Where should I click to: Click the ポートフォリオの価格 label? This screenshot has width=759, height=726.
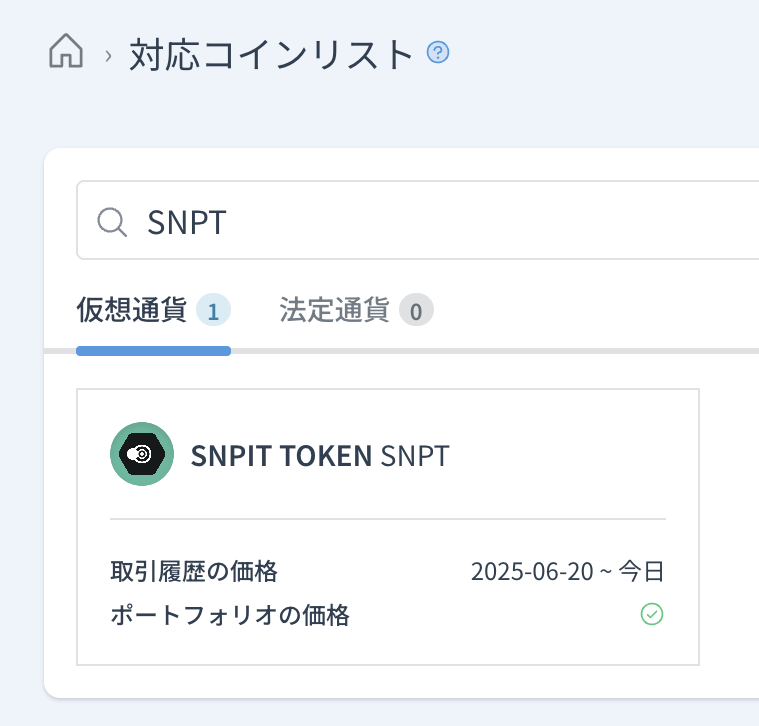coord(230,615)
